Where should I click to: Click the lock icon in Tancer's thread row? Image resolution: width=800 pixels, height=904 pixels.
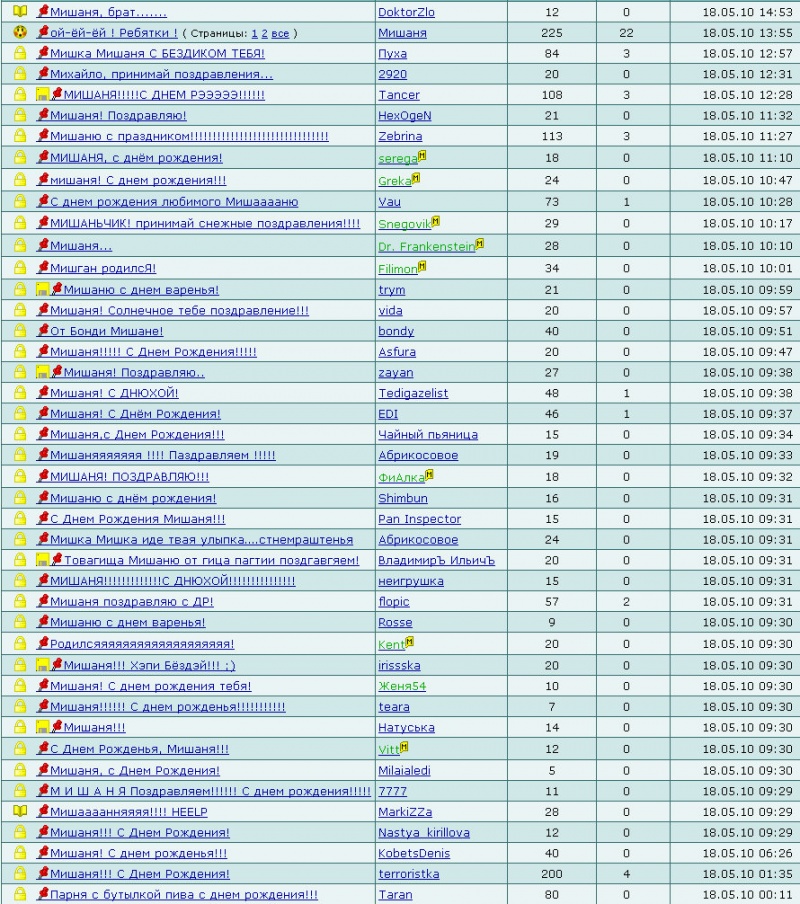tap(20, 95)
